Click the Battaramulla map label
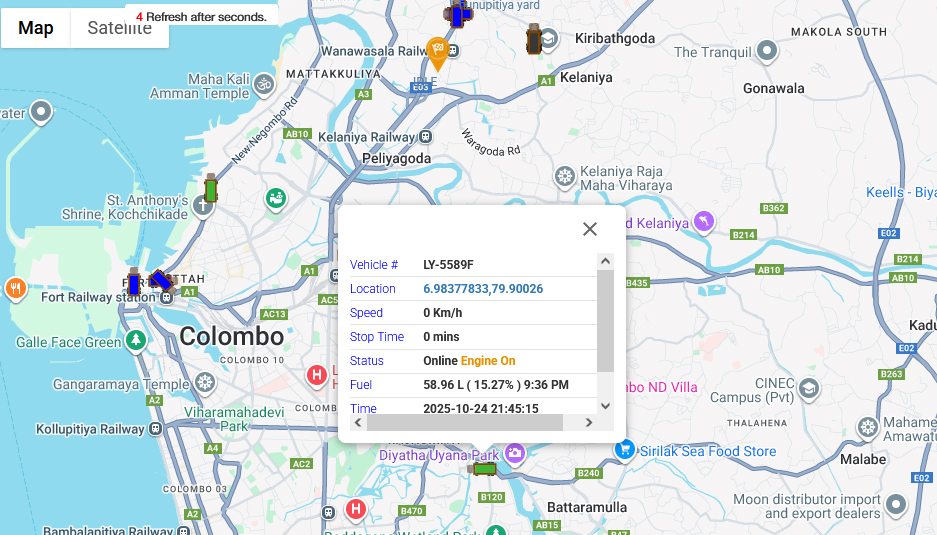The width and height of the screenshot is (937, 535). click(x=587, y=508)
